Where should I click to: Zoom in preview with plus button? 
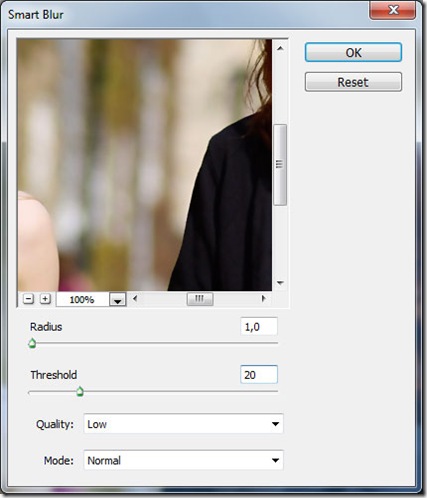45,299
